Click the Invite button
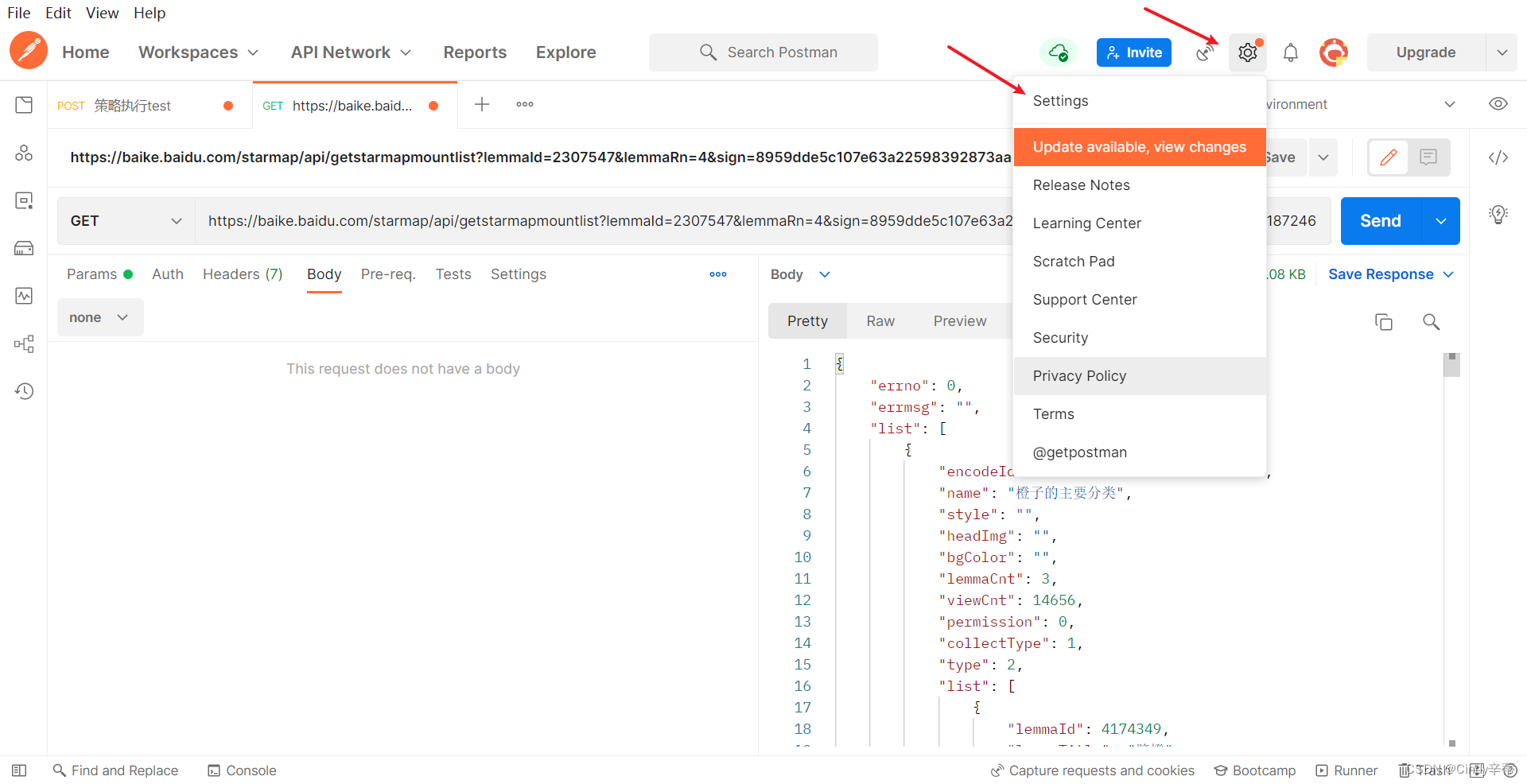The height and width of the screenshot is (784, 1527). tap(1133, 52)
